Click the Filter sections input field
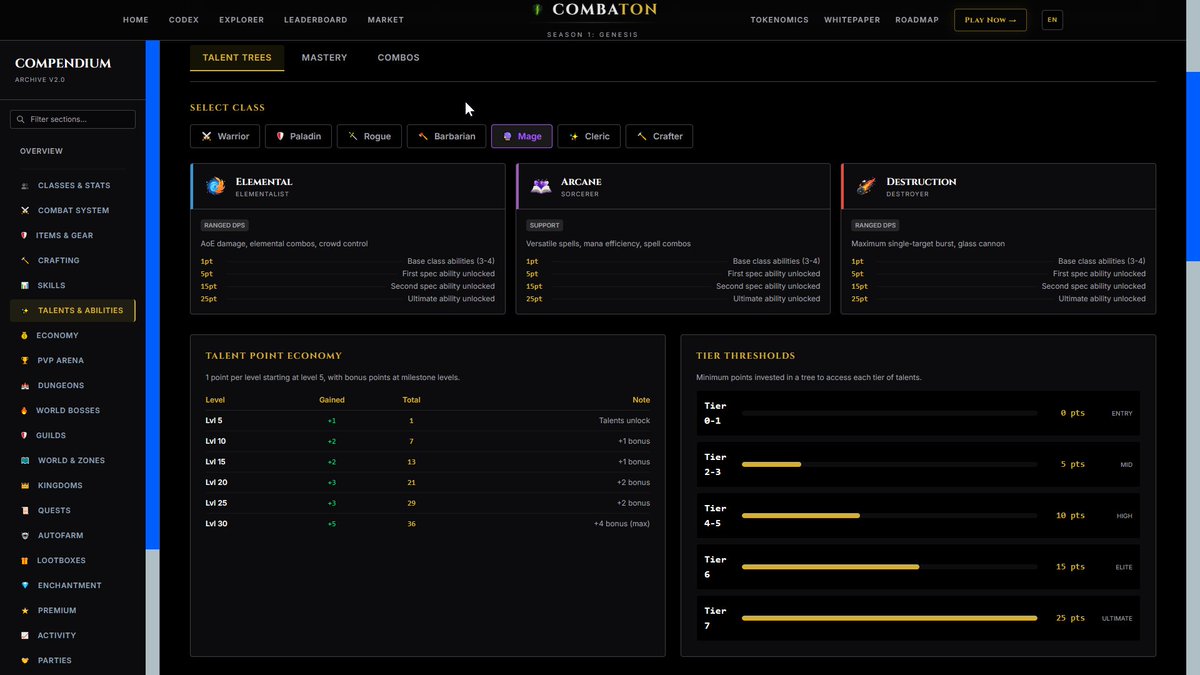The width and height of the screenshot is (1200, 675). coord(72,119)
